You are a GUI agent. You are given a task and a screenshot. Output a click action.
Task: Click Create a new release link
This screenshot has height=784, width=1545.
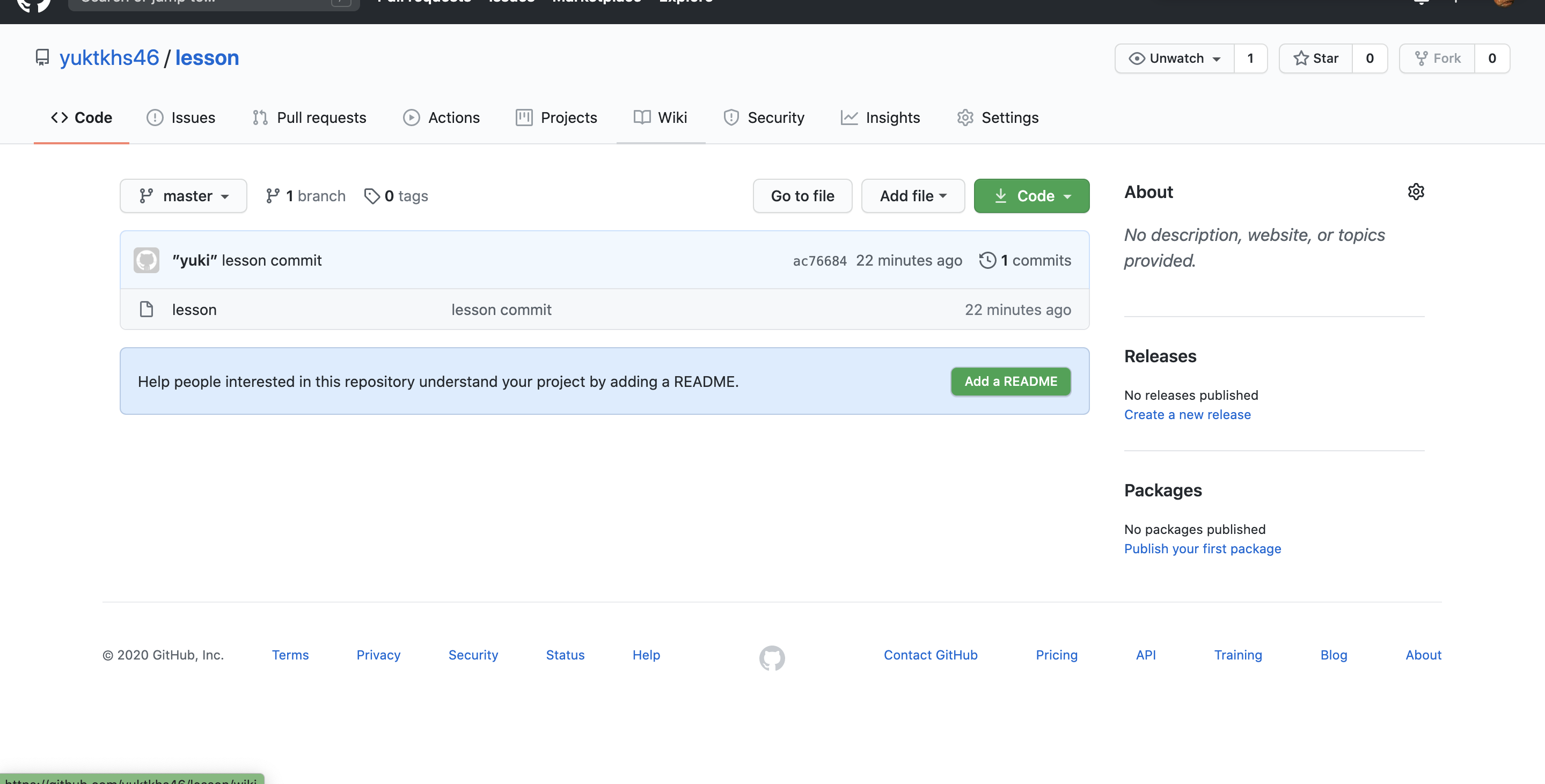(x=1187, y=414)
